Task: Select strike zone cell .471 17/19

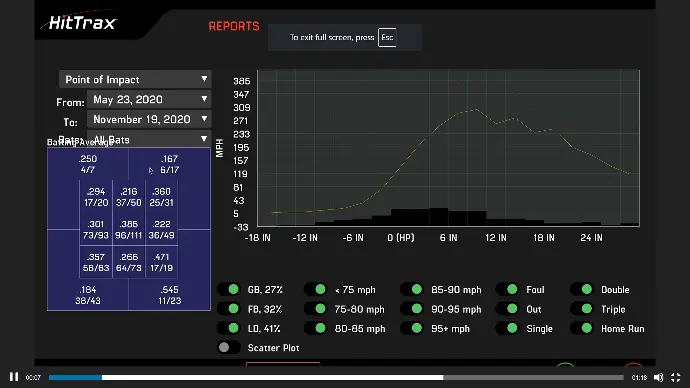Action: click(161, 262)
